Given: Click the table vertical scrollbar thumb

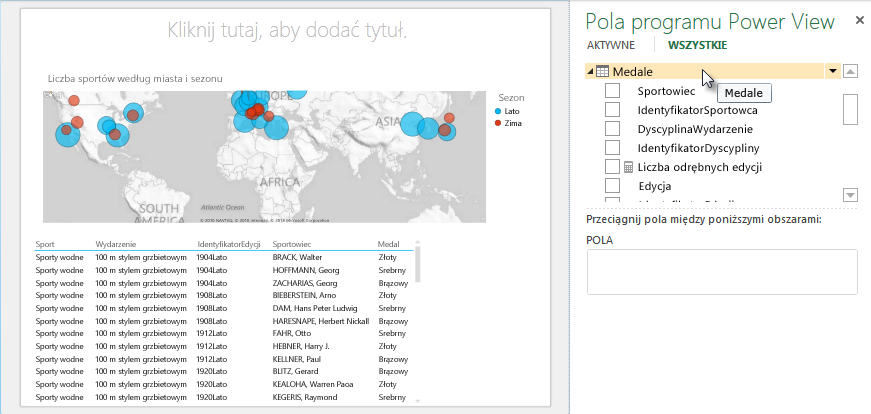Looking at the screenshot, I should 417,264.
